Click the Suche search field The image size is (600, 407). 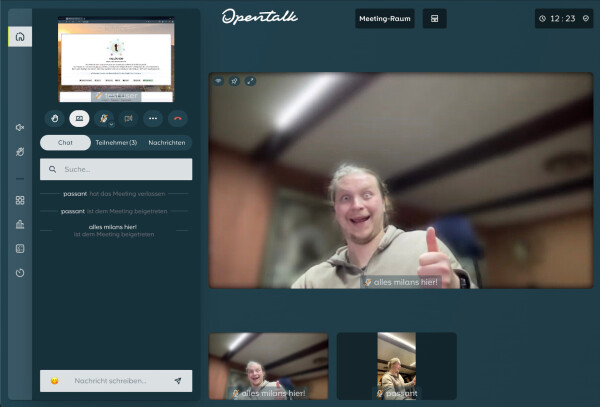116,169
